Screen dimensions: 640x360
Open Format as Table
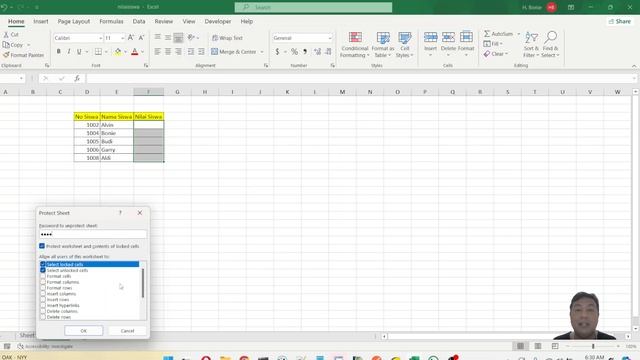click(x=382, y=44)
